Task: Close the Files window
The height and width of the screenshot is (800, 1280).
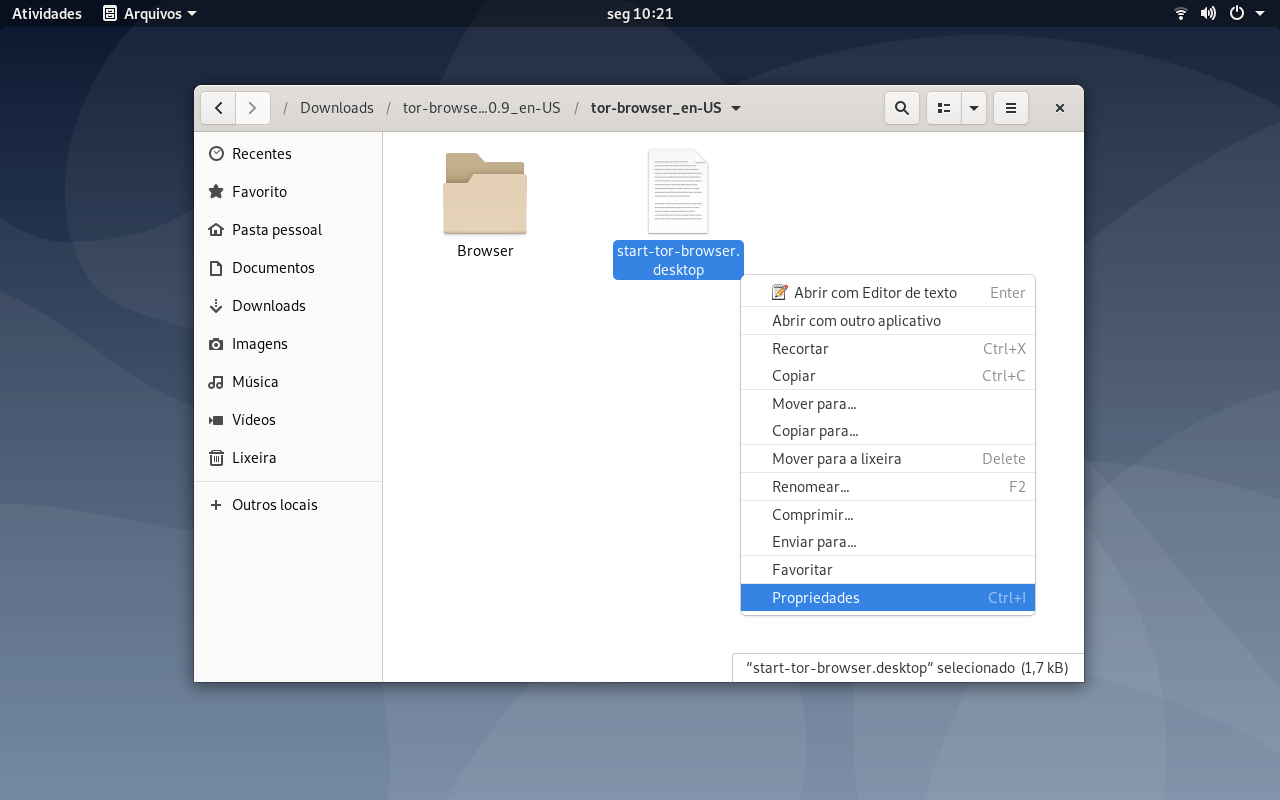Action: click(1060, 108)
